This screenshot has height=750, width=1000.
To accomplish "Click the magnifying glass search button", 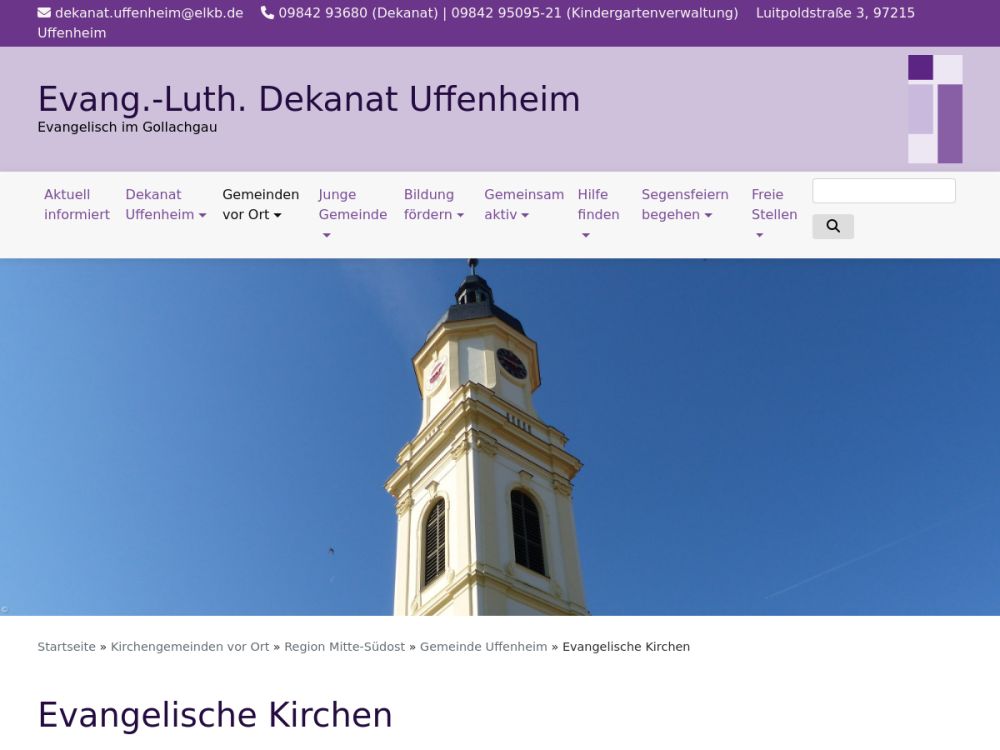I will (x=832, y=226).
